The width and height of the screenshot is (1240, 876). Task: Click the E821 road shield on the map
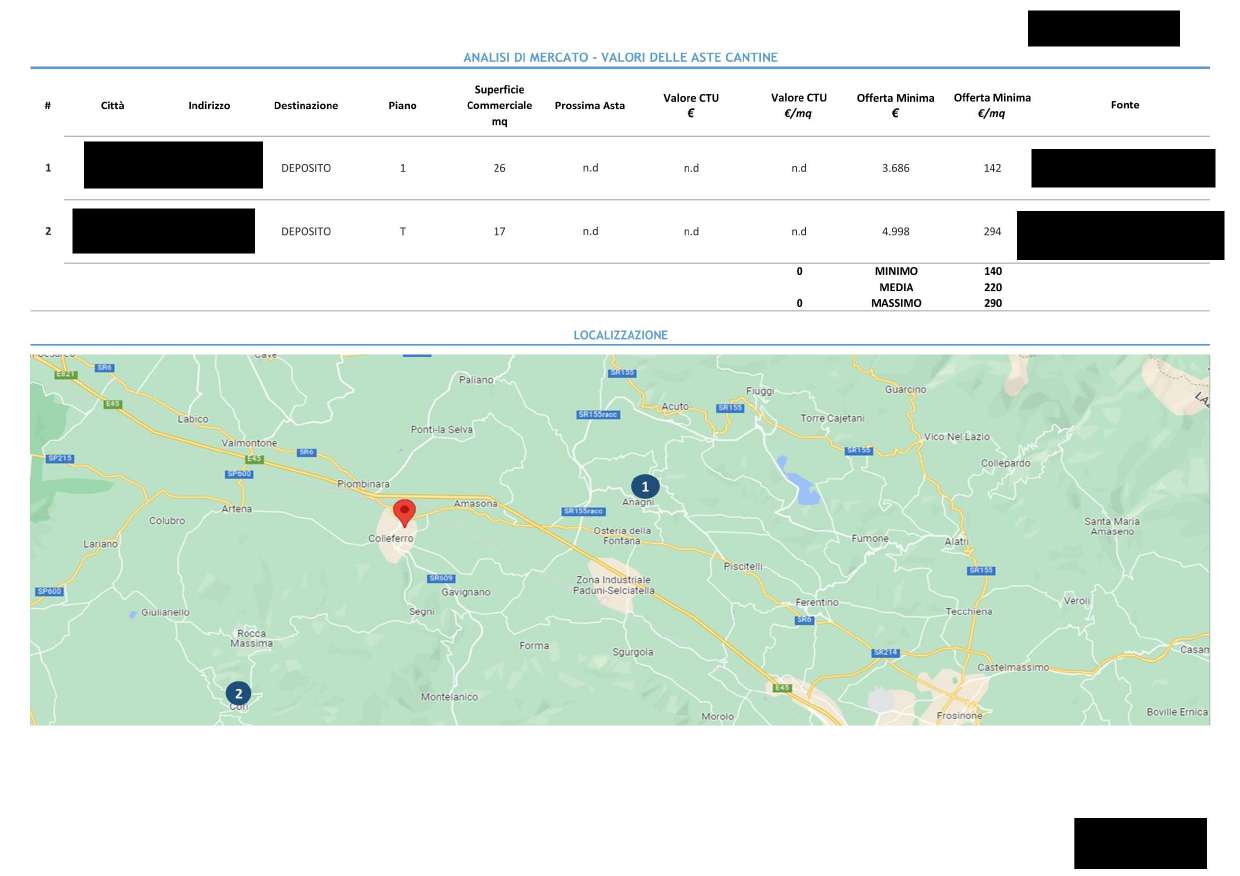pos(67,374)
